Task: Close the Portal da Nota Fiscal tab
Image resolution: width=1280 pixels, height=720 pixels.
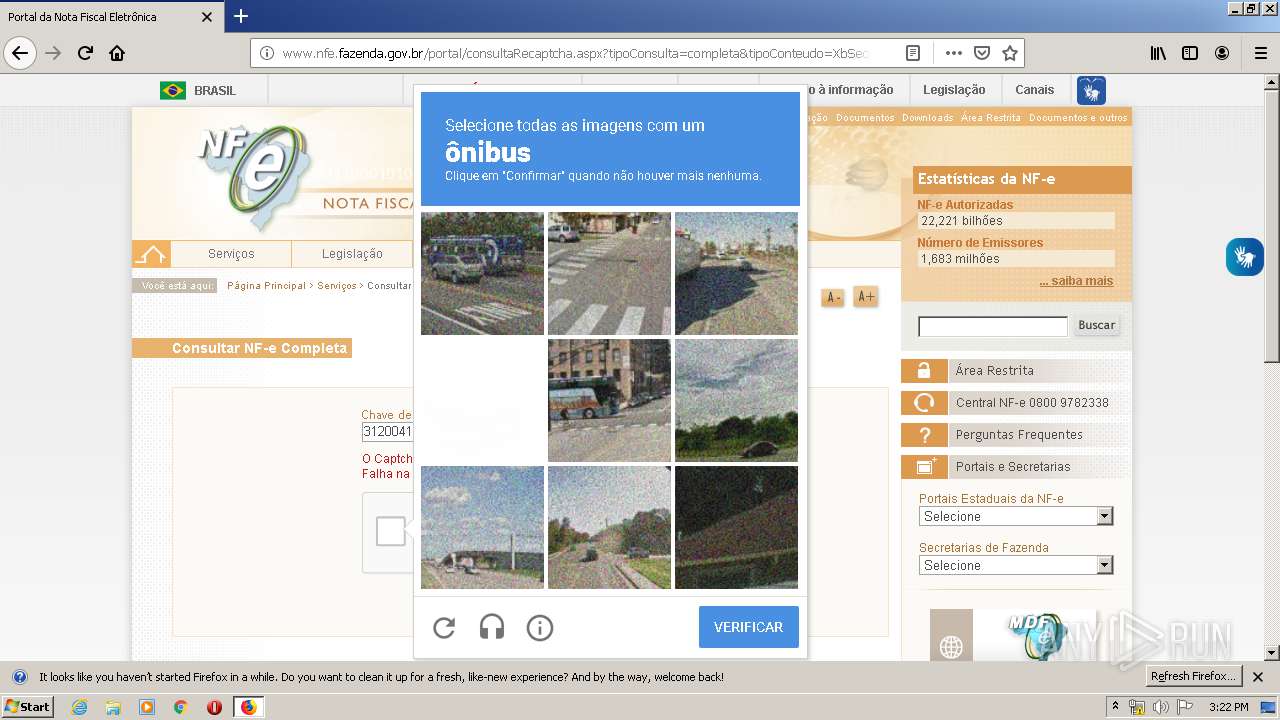Action: coord(207,17)
